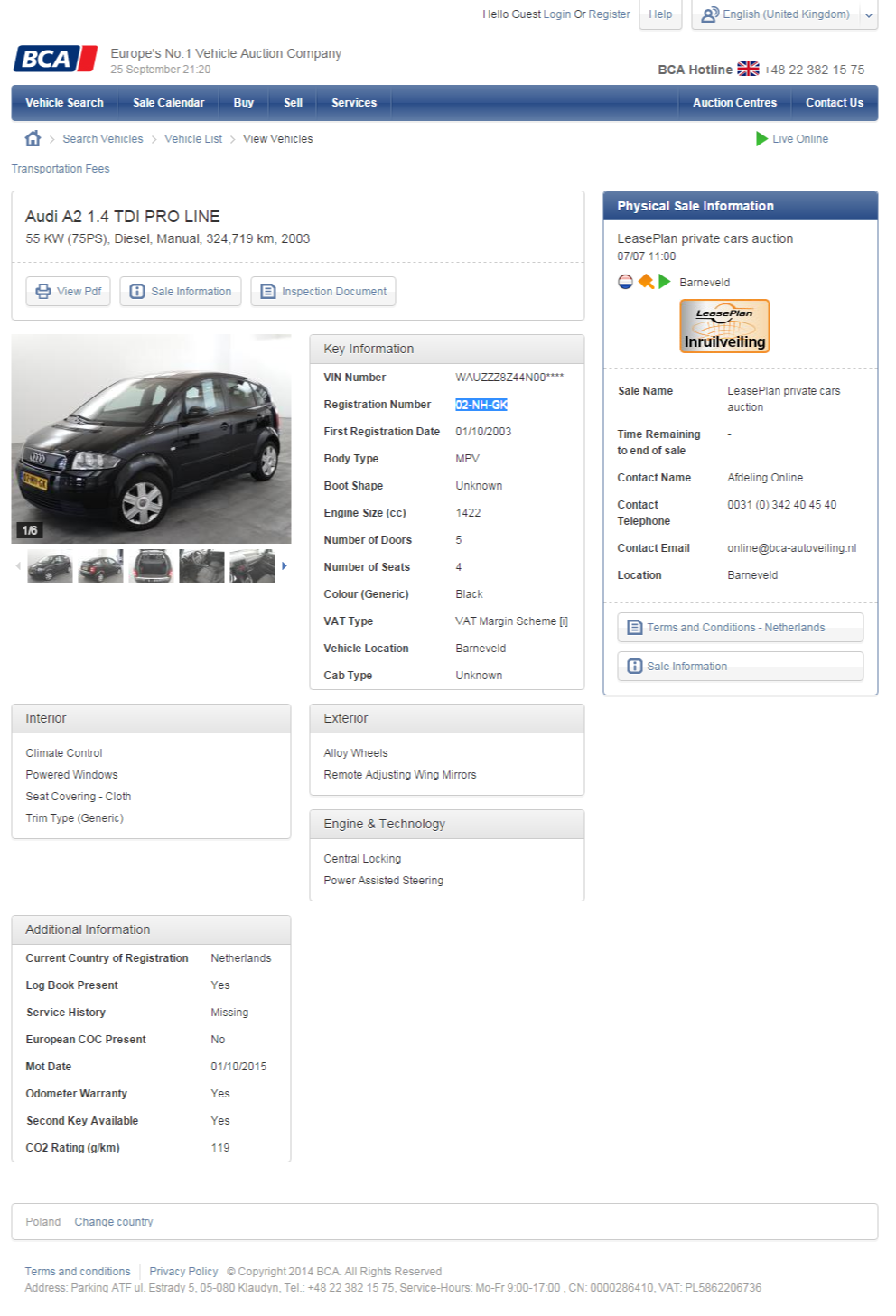
Task: Click the Contact Telephone number 0031 (0) 342 40 45 40
Action: tap(781, 505)
